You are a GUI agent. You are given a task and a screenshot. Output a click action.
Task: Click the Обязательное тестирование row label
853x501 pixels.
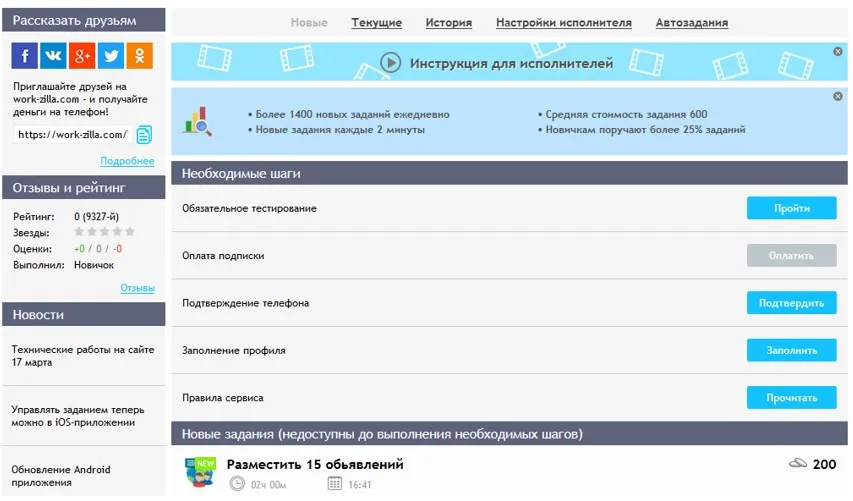point(249,208)
